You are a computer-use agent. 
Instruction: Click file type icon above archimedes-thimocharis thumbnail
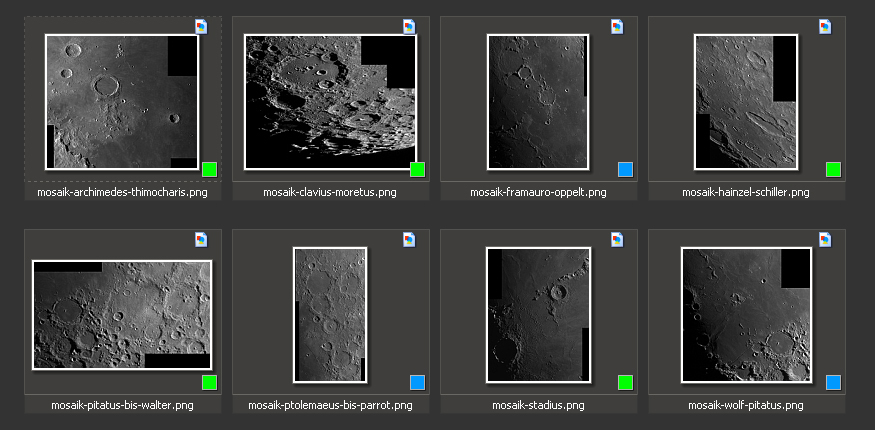point(201,27)
